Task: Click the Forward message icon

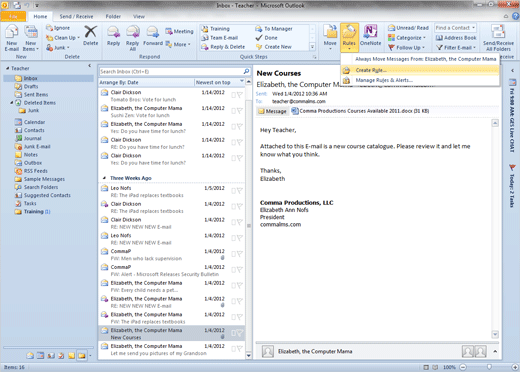Action: pyautogui.click(x=153, y=35)
